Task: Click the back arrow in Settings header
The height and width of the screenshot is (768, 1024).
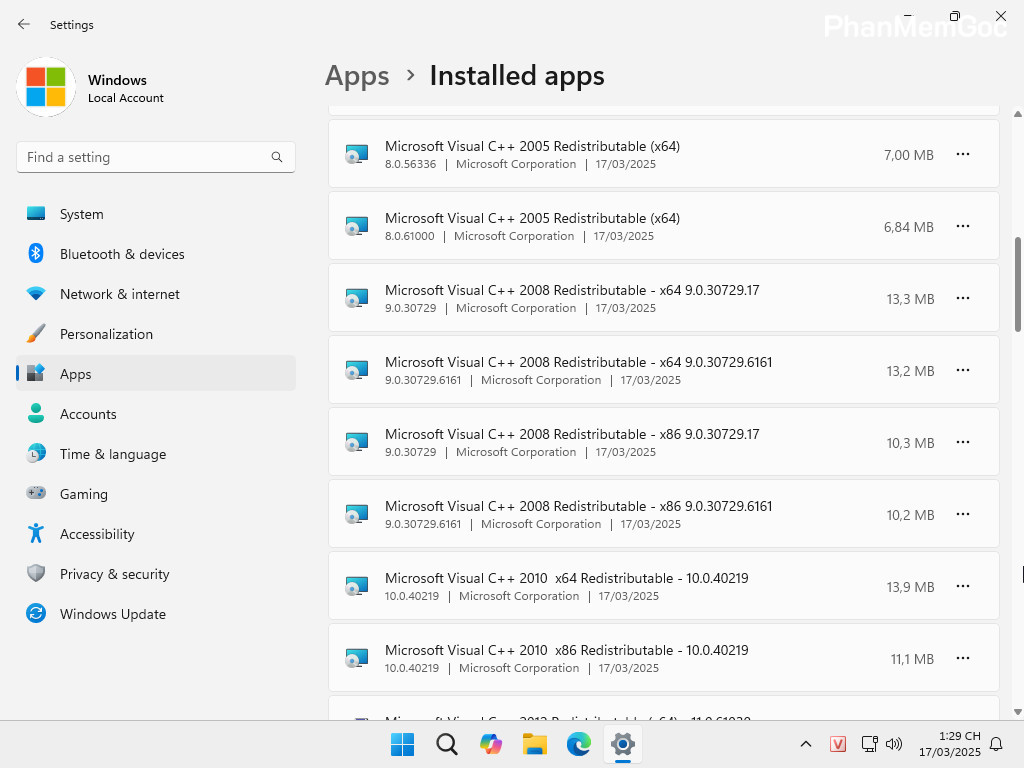Action: point(24,24)
